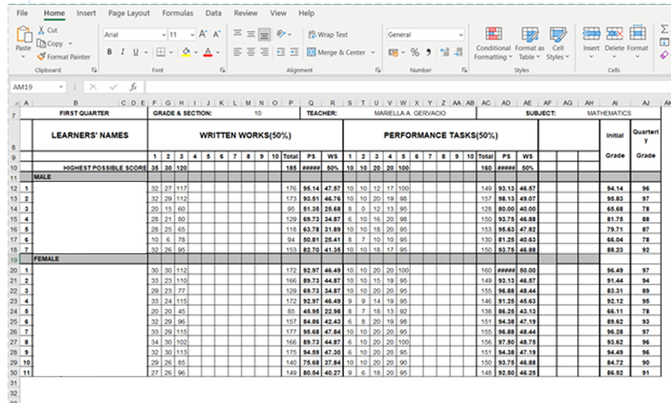Image resolution: width=671 pixels, height=403 pixels.
Task: Apply the red font color
Action: click(208, 52)
